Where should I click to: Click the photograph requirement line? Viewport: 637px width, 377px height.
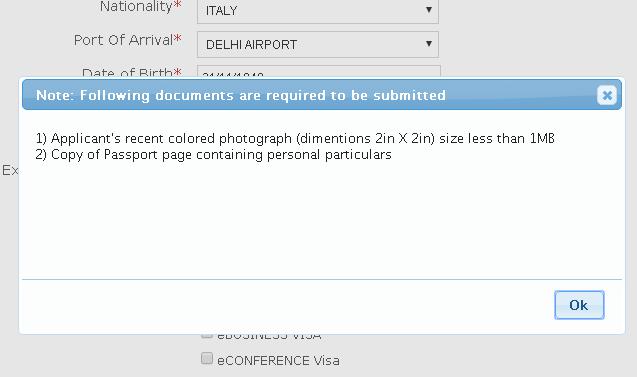[295, 139]
